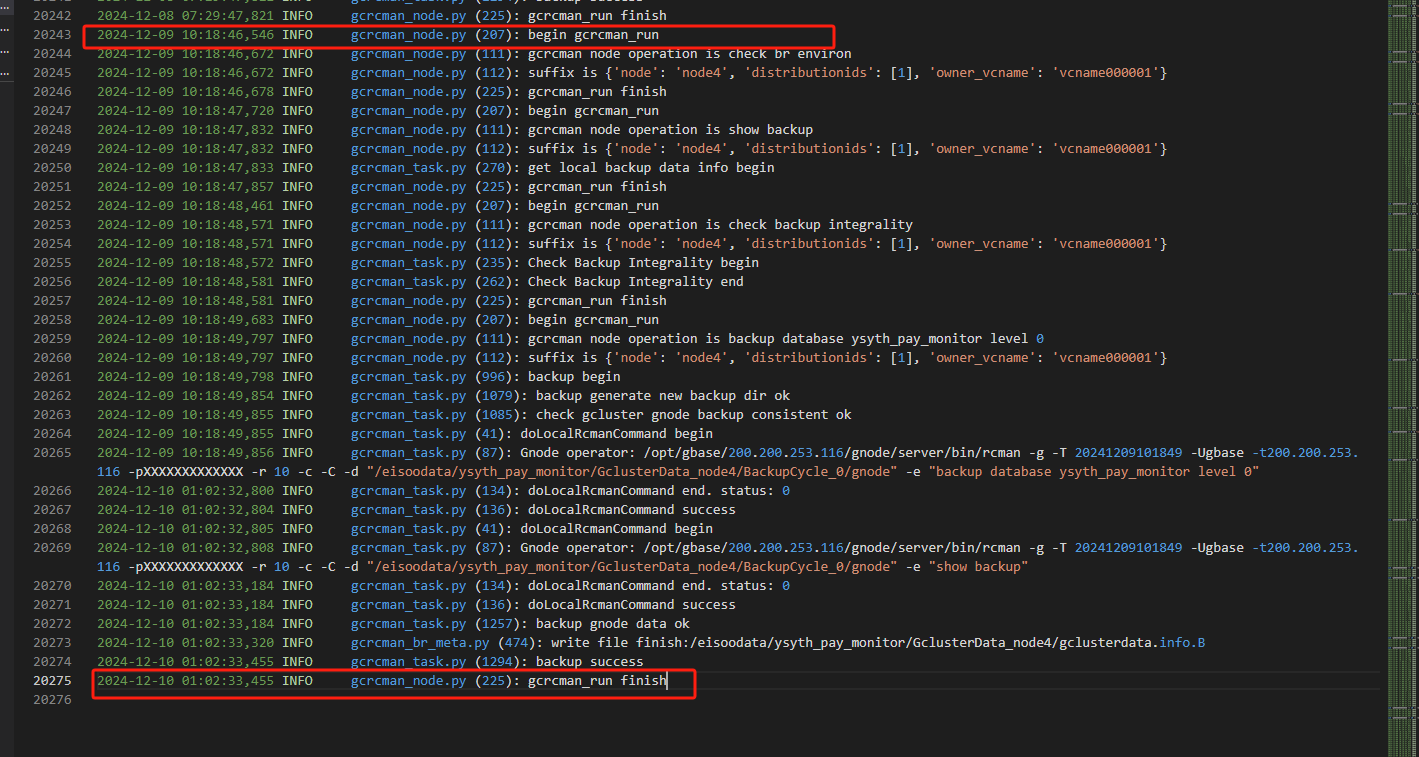Select the timestamp 2024-12-08 07:29:47,821
The width and height of the screenshot is (1419, 757).
point(186,16)
